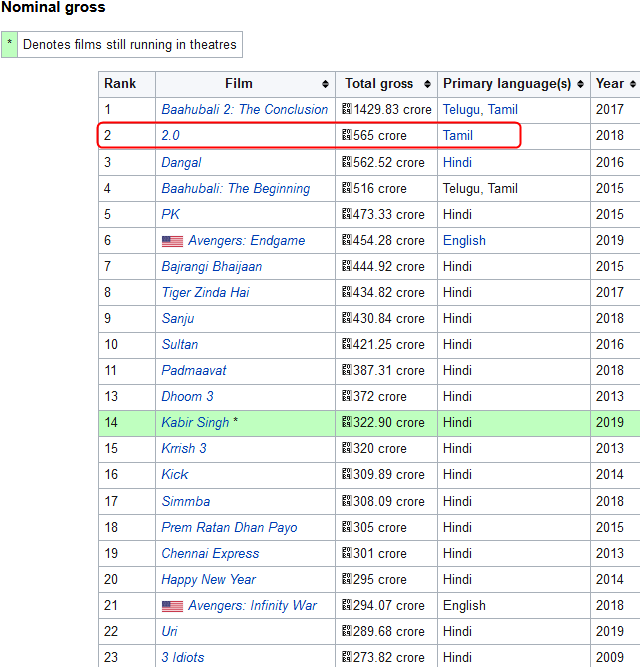This screenshot has height=667, width=640.
Task: Select Telugu, Tamil cell in Baahubali: The Beginning row
Action: click(x=514, y=188)
